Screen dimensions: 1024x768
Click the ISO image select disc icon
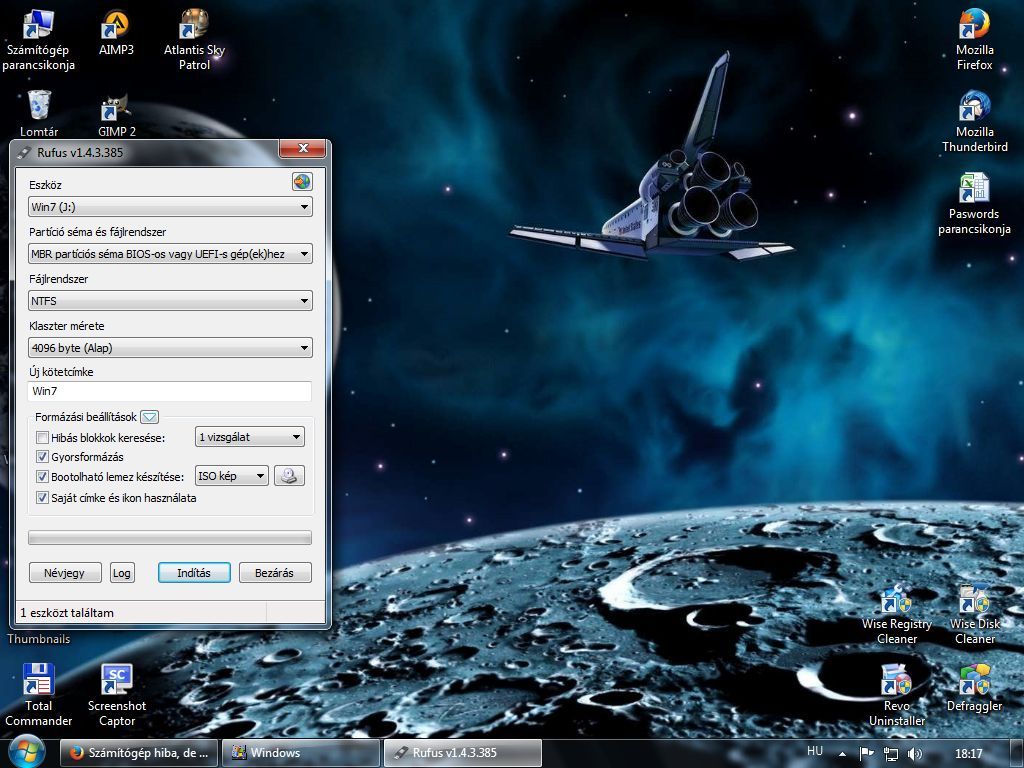coord(289,476)
